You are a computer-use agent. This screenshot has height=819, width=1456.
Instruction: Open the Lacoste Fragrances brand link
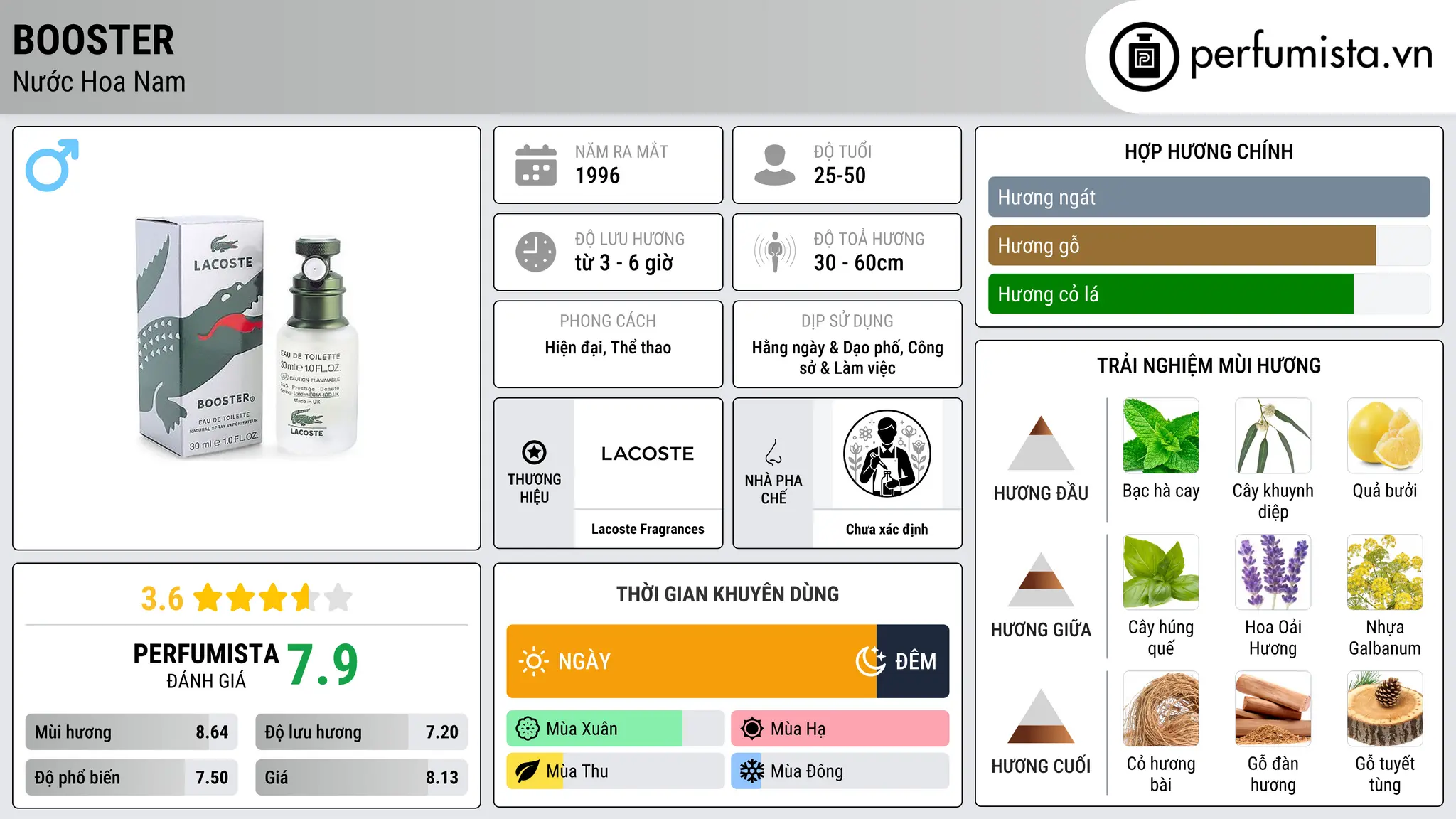pyautogui.click(x=648, y=529)
